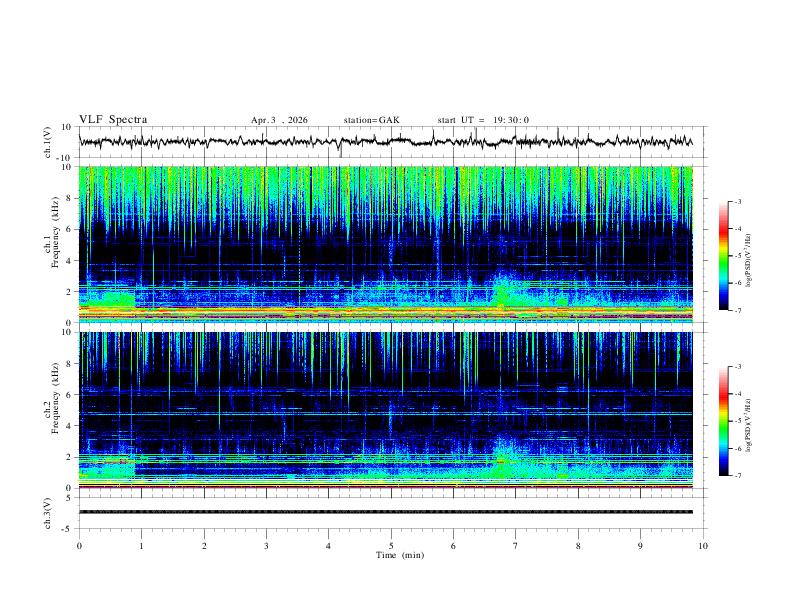Click the time axis tick label "3"

[x=266, y=546]
